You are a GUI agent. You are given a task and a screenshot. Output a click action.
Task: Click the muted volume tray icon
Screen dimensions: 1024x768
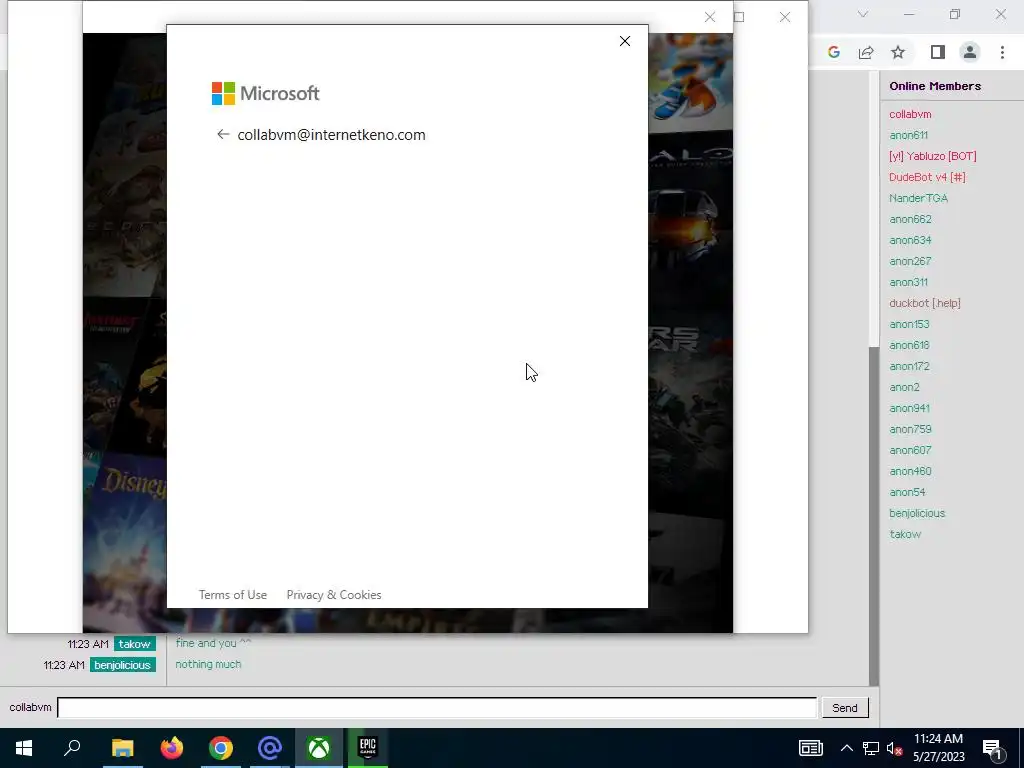895,748
